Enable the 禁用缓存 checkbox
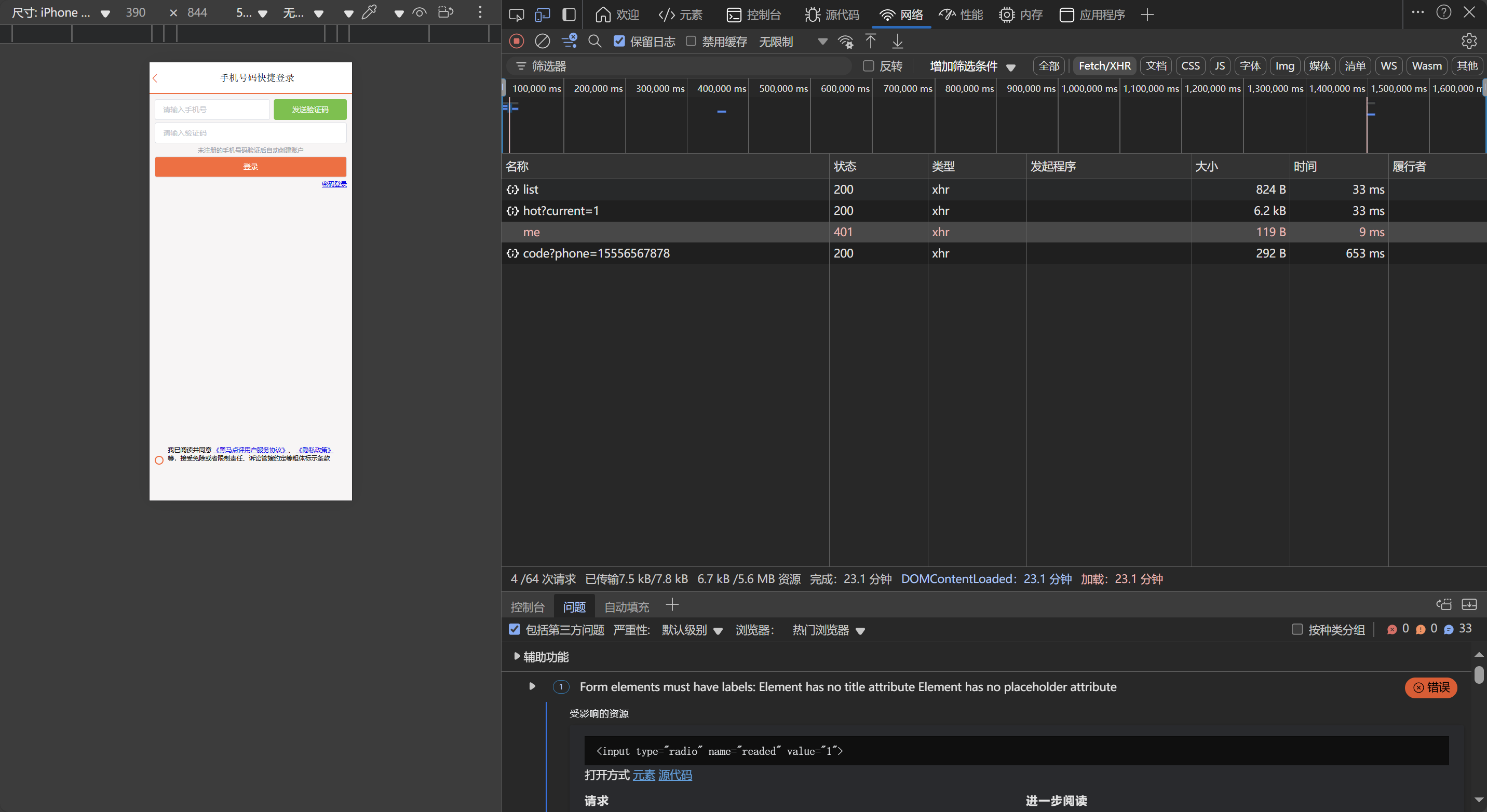 pyautogui.click(x=691, y=42)
